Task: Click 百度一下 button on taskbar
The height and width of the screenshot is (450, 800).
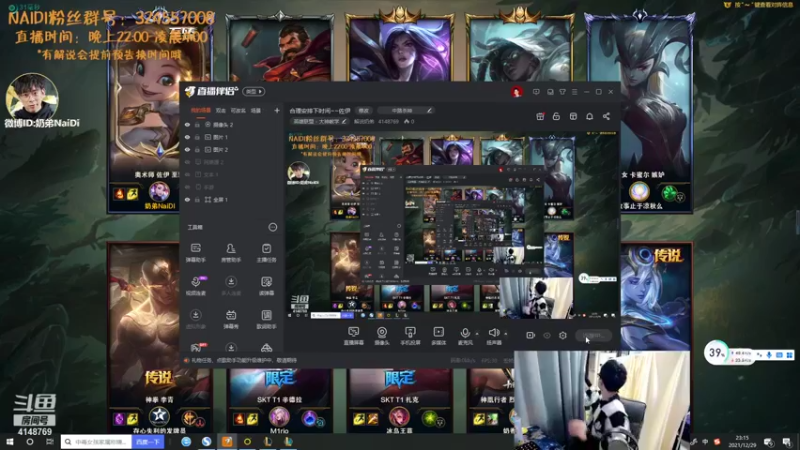Action: 148,442
